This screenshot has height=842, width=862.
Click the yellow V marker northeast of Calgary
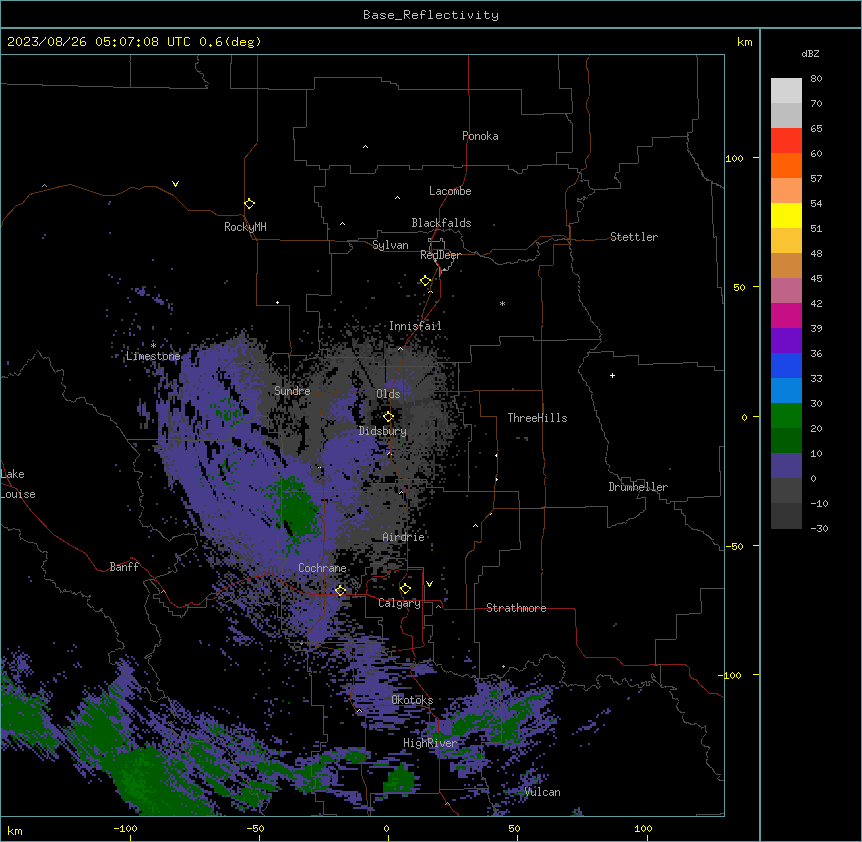tap(429, 584)
